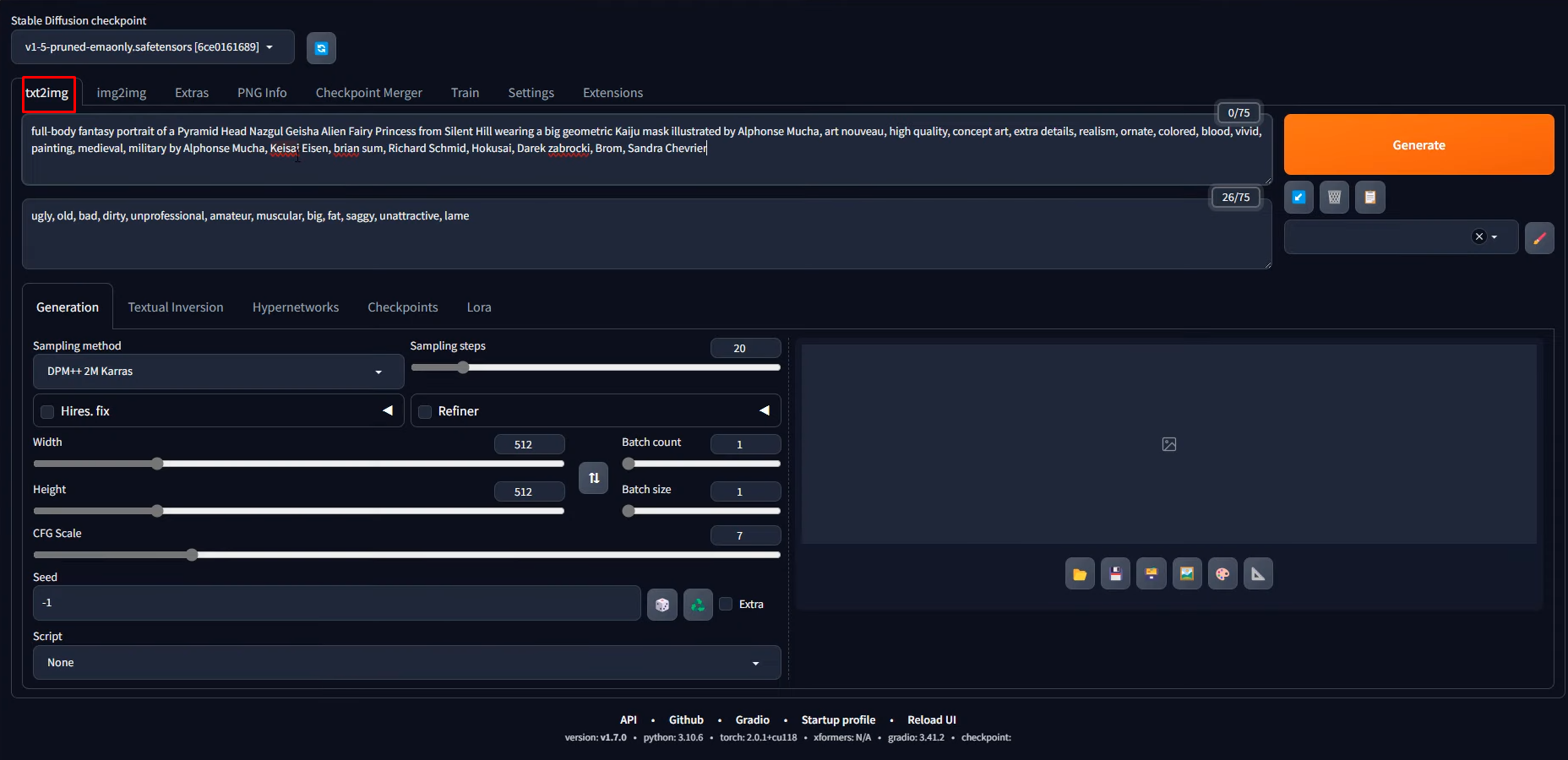Show the Hypernetworks sub-tab
Screen dimensions: 1568x760
[x=296, y=307]
